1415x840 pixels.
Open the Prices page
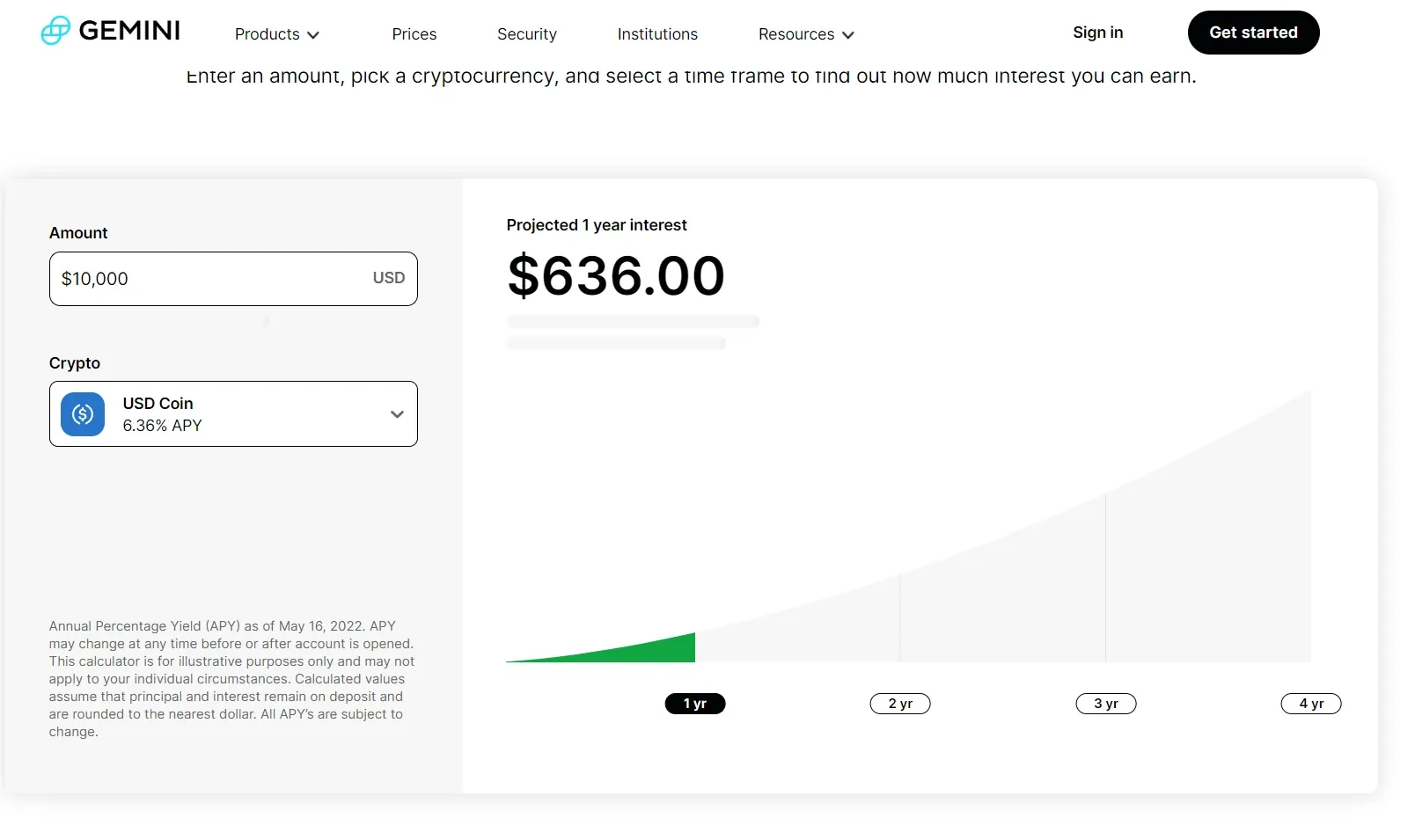414,34
